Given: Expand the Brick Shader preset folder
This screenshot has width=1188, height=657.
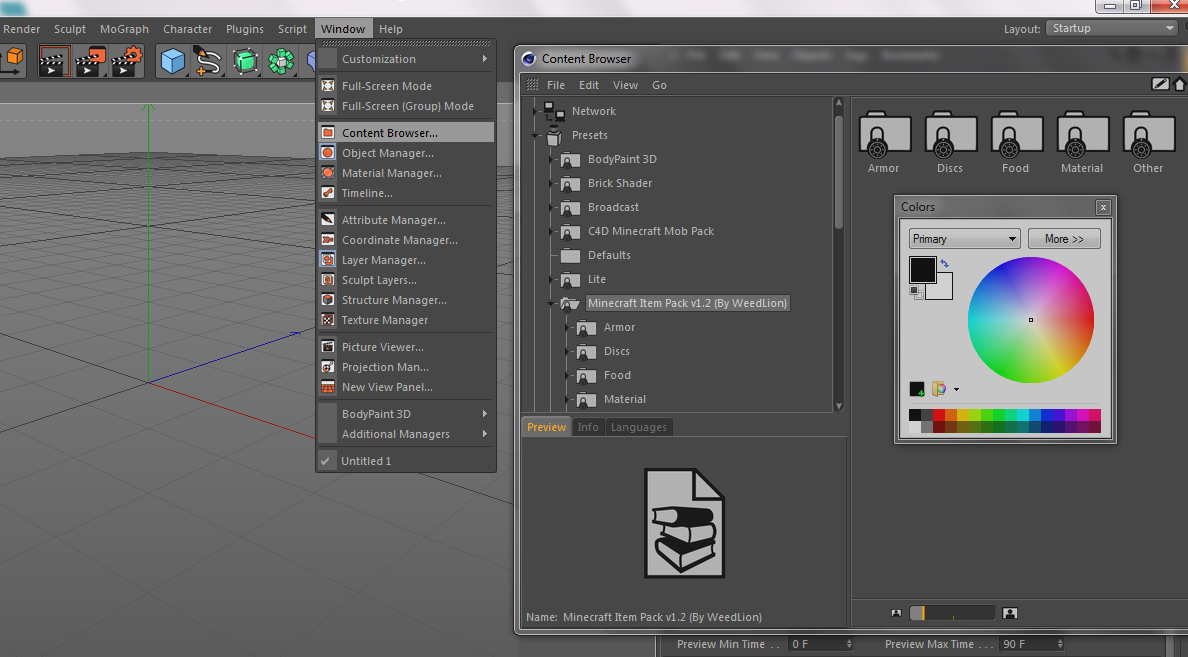Looking at the screenshot, I should (x=552, y=184).
